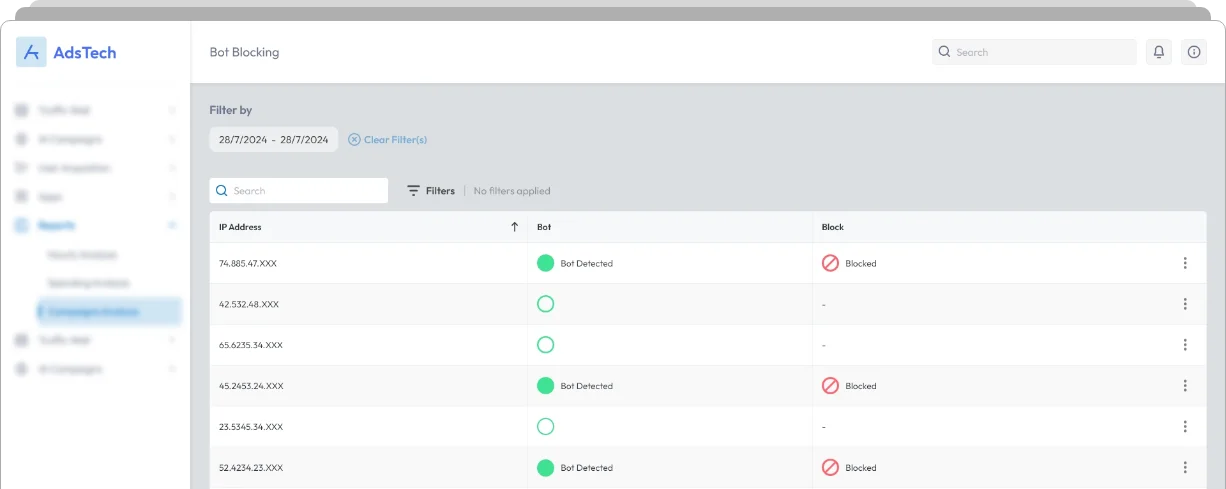Click Clear Filter(s) link
Viewport: 1226px width, 489px height.
pyautogui.click(x=388, y=140)
